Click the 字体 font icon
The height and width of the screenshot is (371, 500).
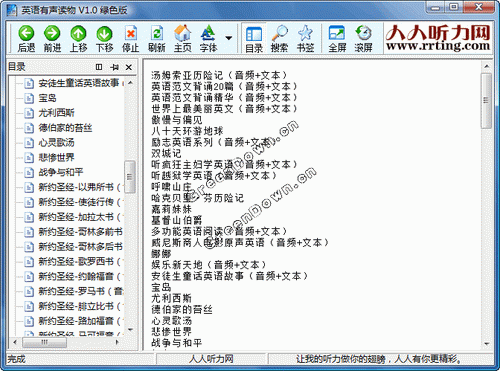[x=208, y=34]
